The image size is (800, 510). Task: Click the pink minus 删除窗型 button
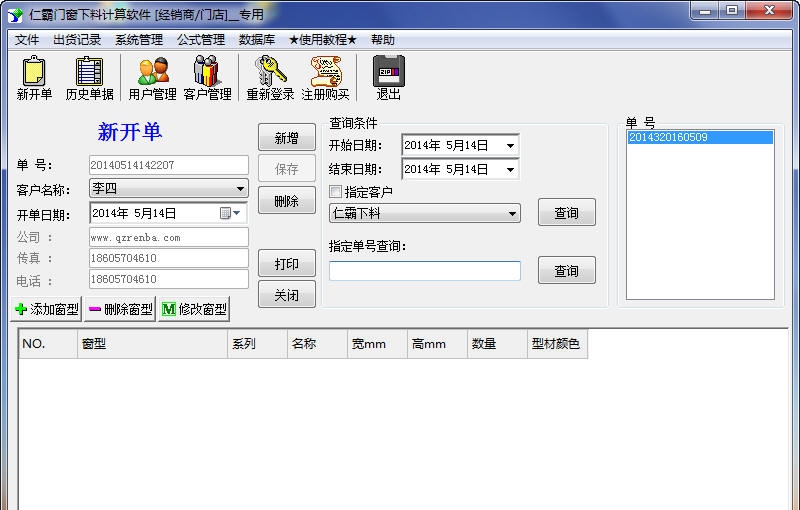pyautogui.click(x=120, y=309)
